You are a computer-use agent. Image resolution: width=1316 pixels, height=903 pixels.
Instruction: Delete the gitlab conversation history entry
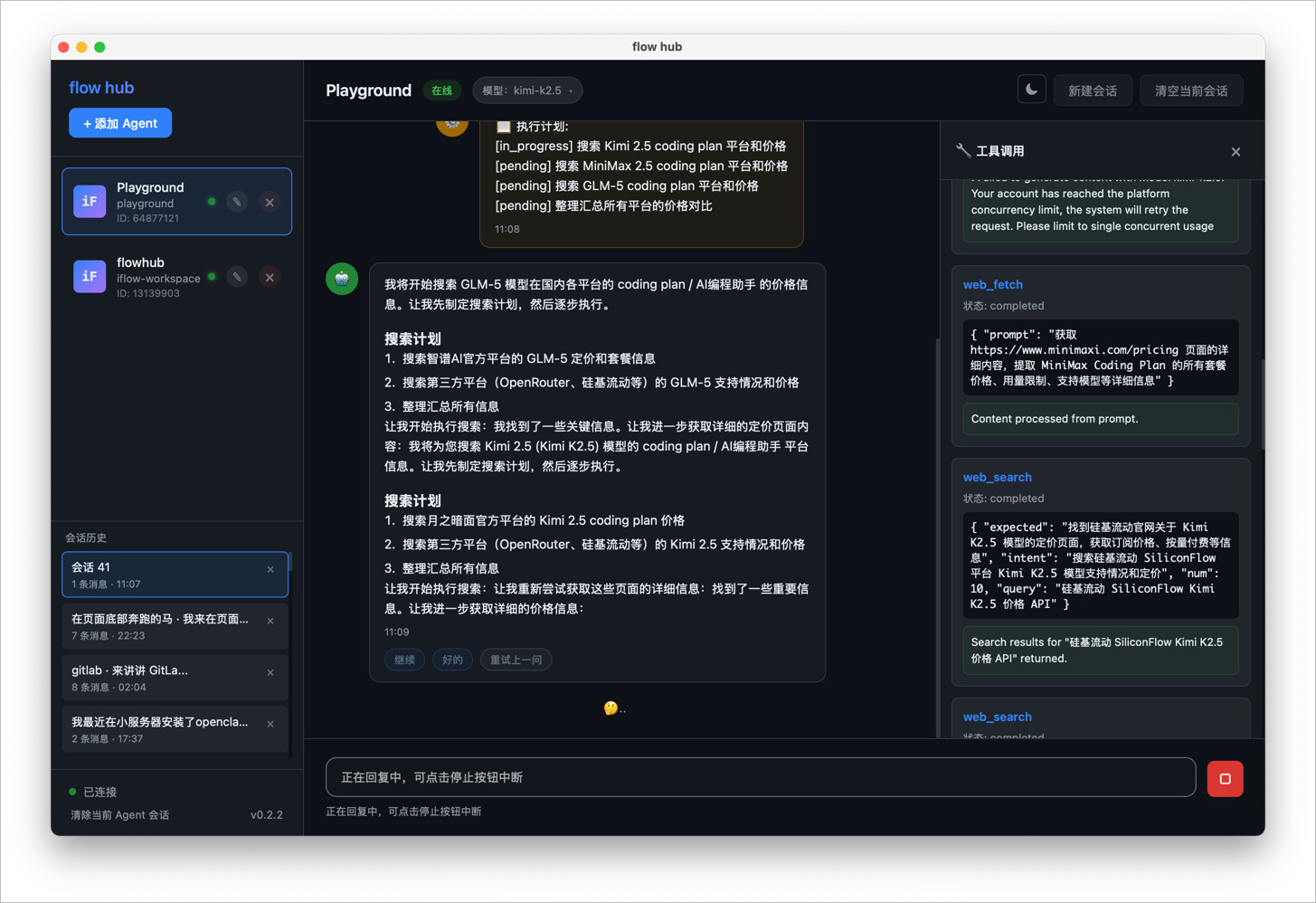270,672
